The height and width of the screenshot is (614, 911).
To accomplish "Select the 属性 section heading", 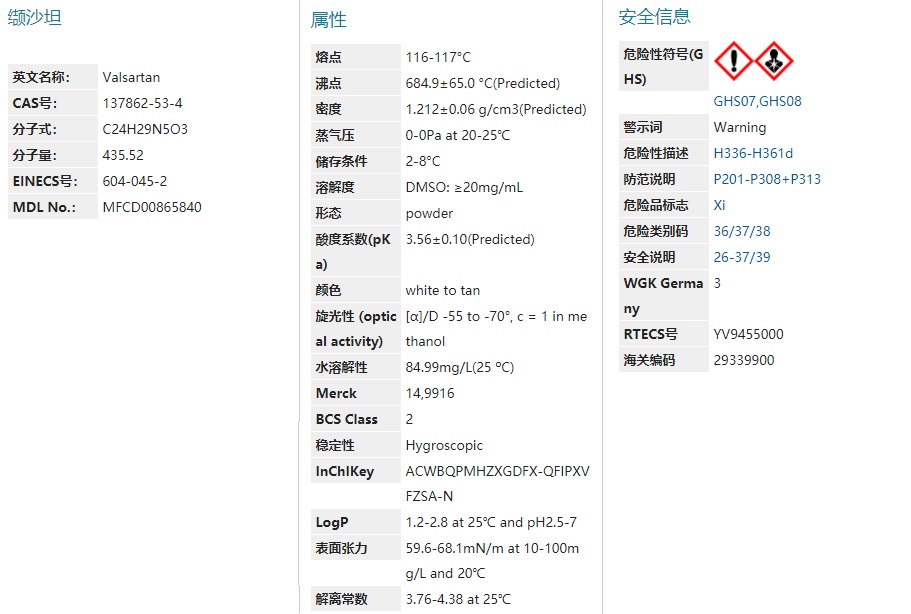I will click(x=328, y=20).
